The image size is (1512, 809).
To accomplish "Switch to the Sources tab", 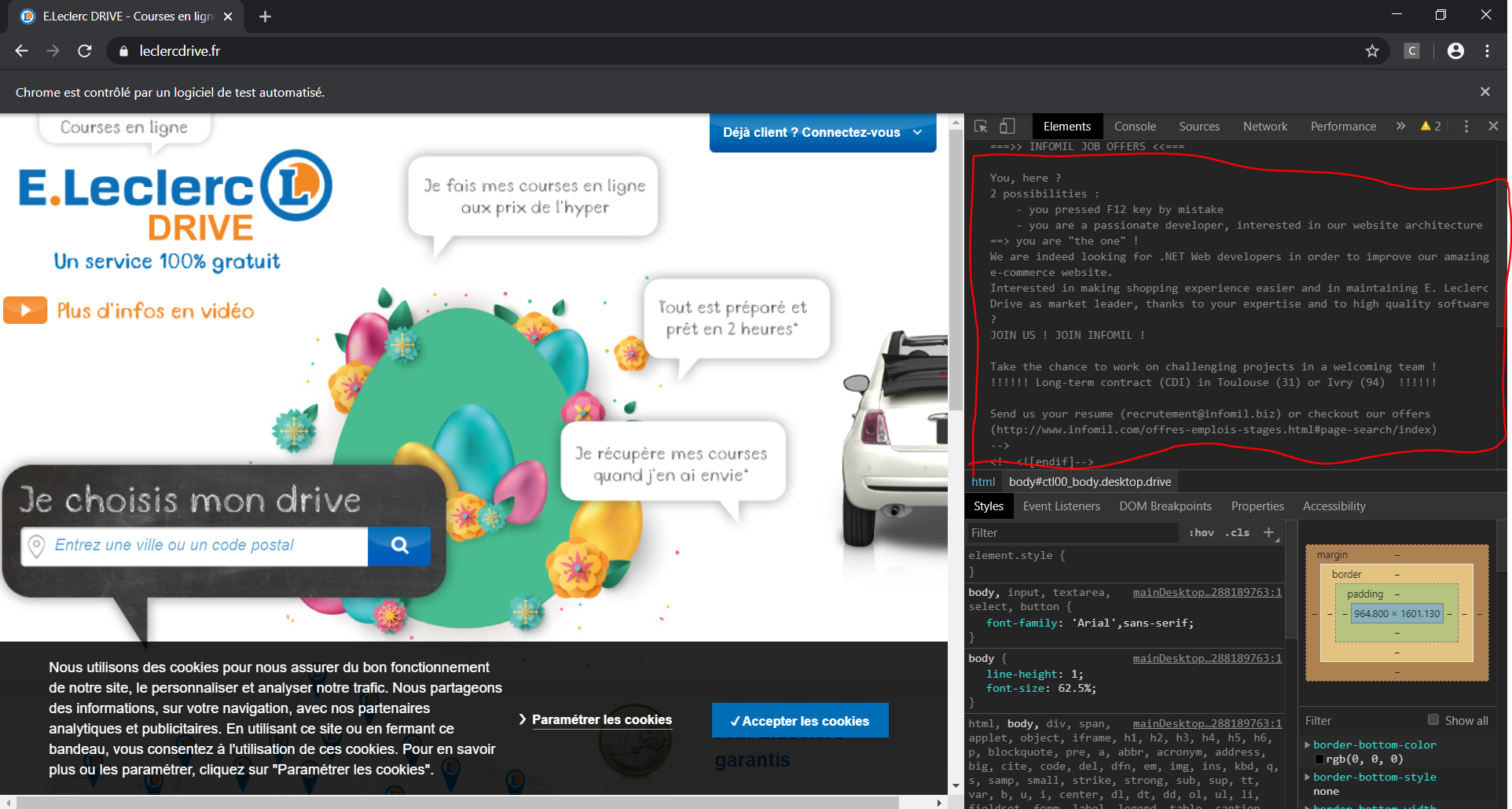I will pos(1199,127).
